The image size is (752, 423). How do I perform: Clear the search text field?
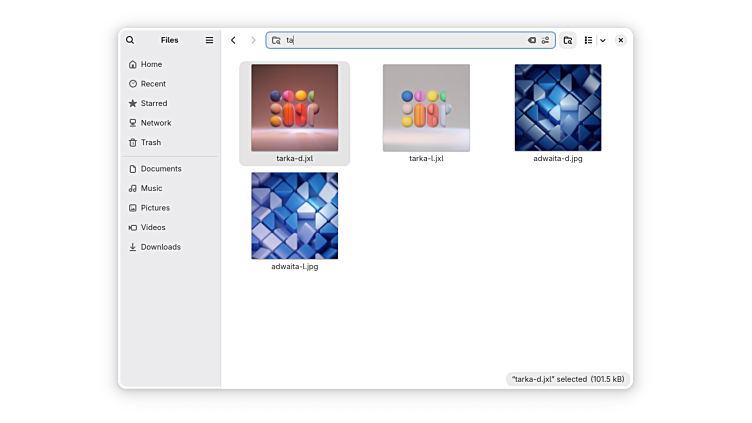(532, 40)
